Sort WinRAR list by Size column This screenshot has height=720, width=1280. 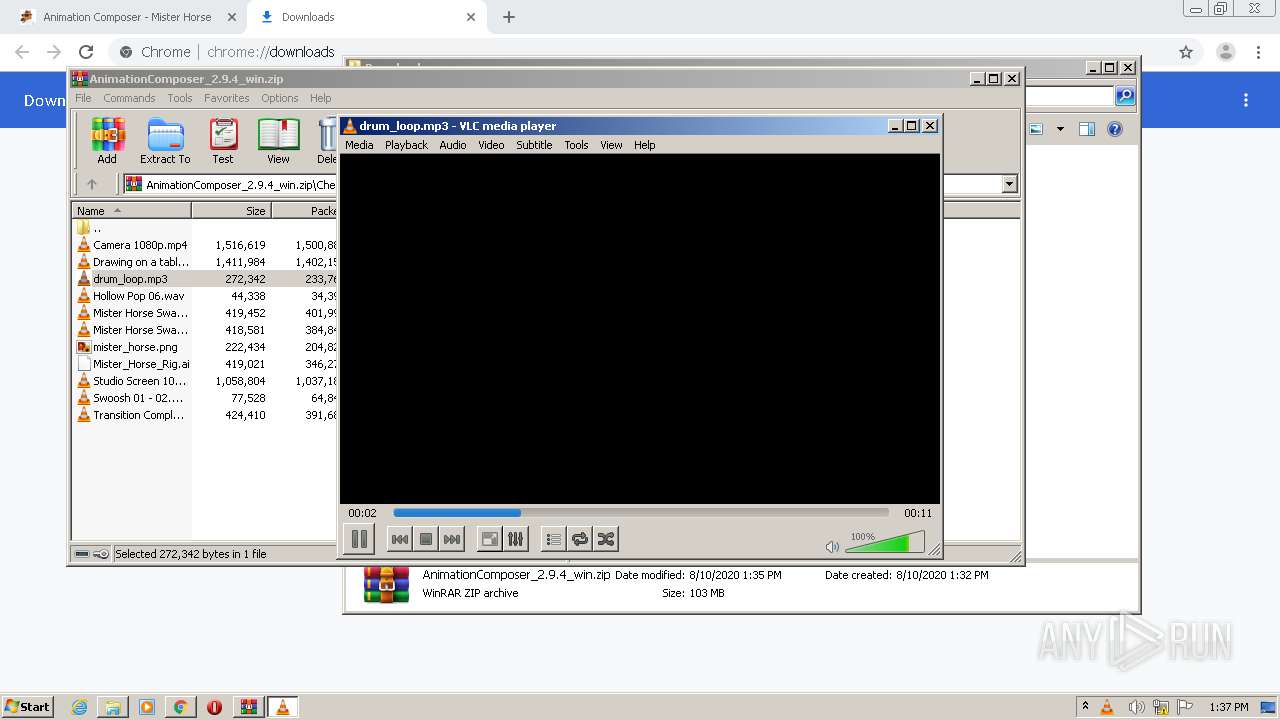pos(231,210)
